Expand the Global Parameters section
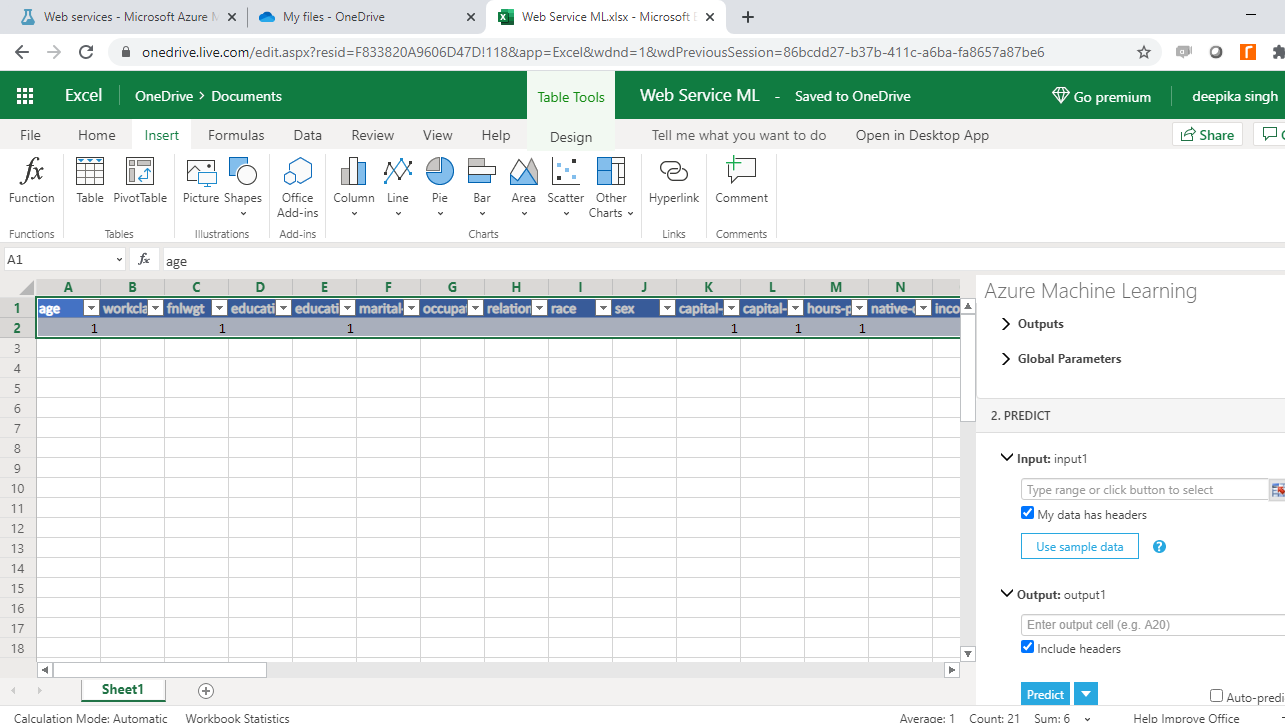 pos(1060,359)
